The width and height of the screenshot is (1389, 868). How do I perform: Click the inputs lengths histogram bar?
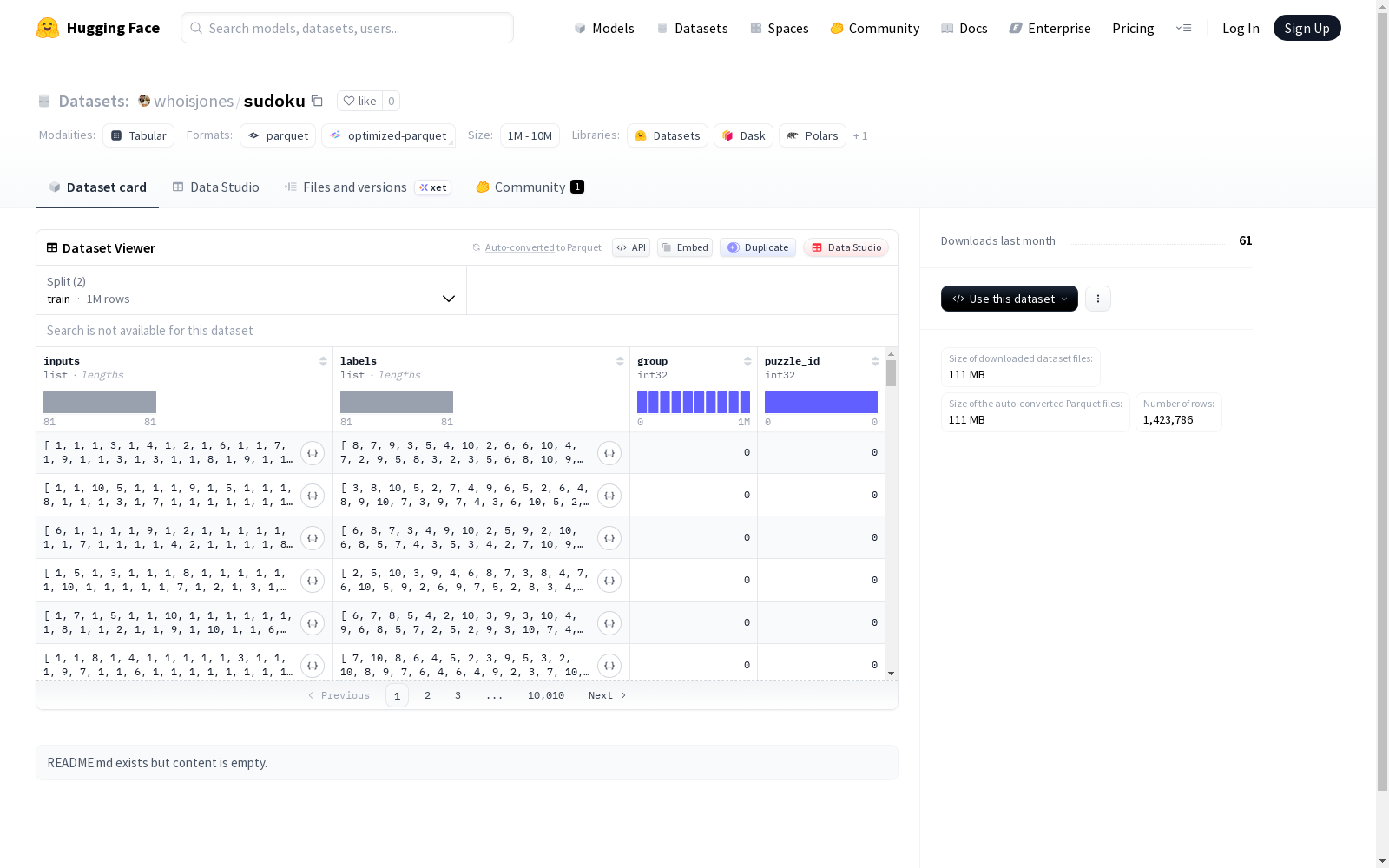click(100, 402)
